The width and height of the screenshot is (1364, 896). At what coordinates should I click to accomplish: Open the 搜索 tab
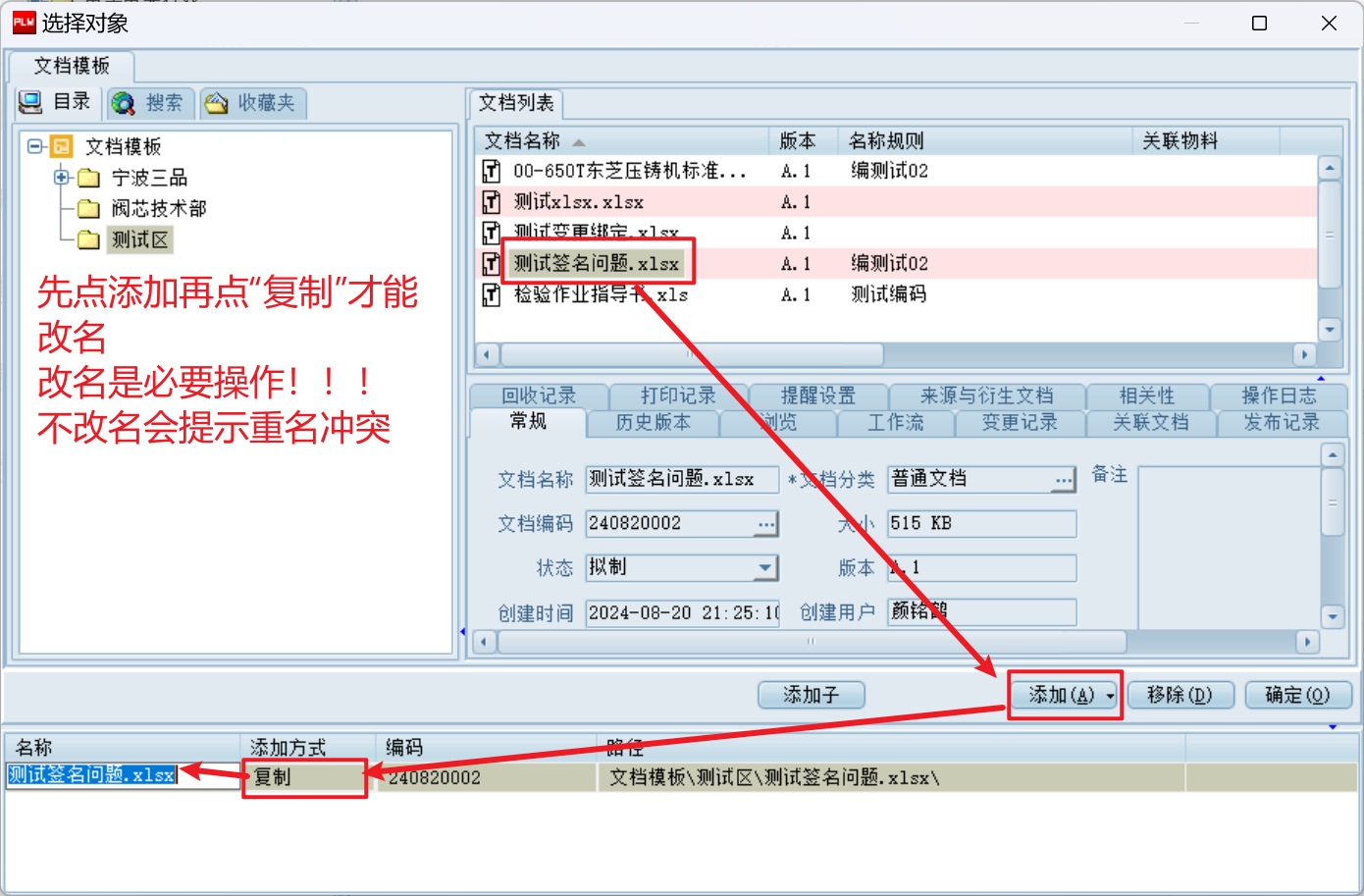point(151,102)
